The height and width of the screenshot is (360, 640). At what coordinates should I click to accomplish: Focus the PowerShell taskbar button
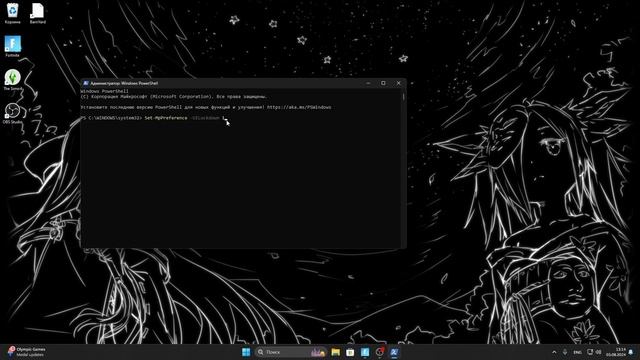coord(394,352)
